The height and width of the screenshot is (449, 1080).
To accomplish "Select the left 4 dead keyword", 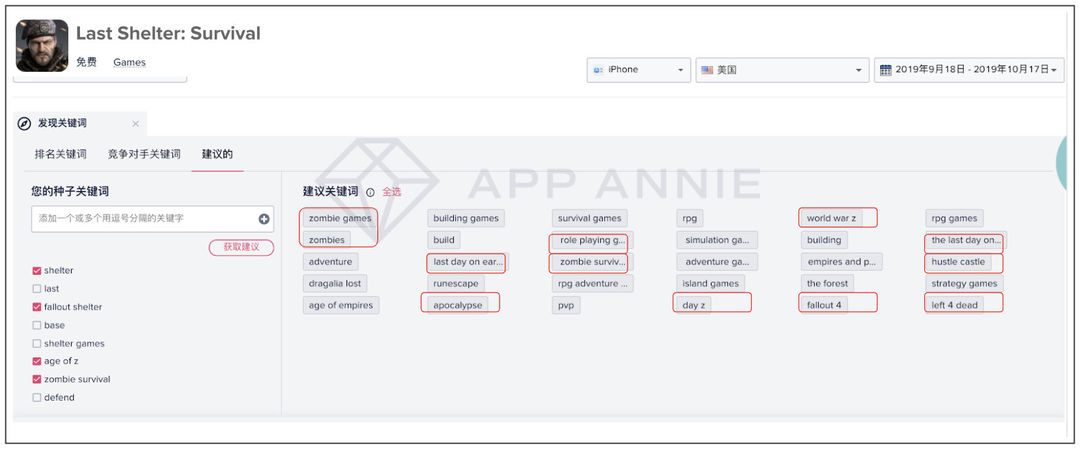I will (955, 306).
